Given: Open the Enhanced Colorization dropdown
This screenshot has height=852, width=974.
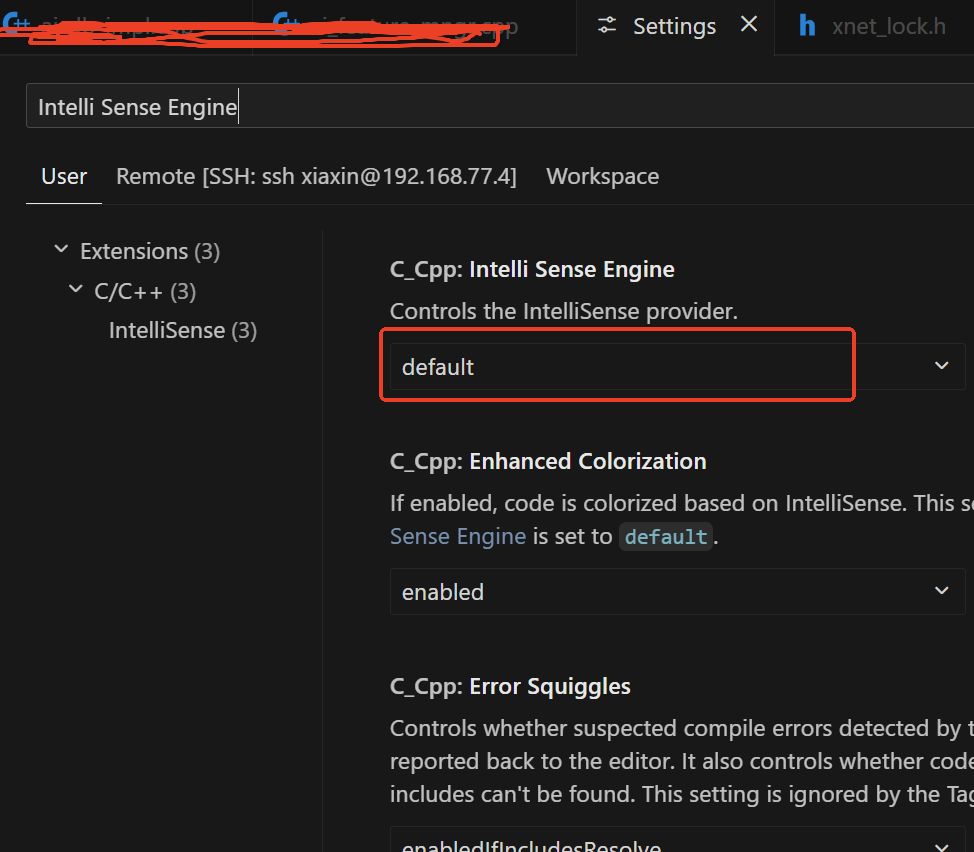Looking at the screenshot, I should pos(677,591).
